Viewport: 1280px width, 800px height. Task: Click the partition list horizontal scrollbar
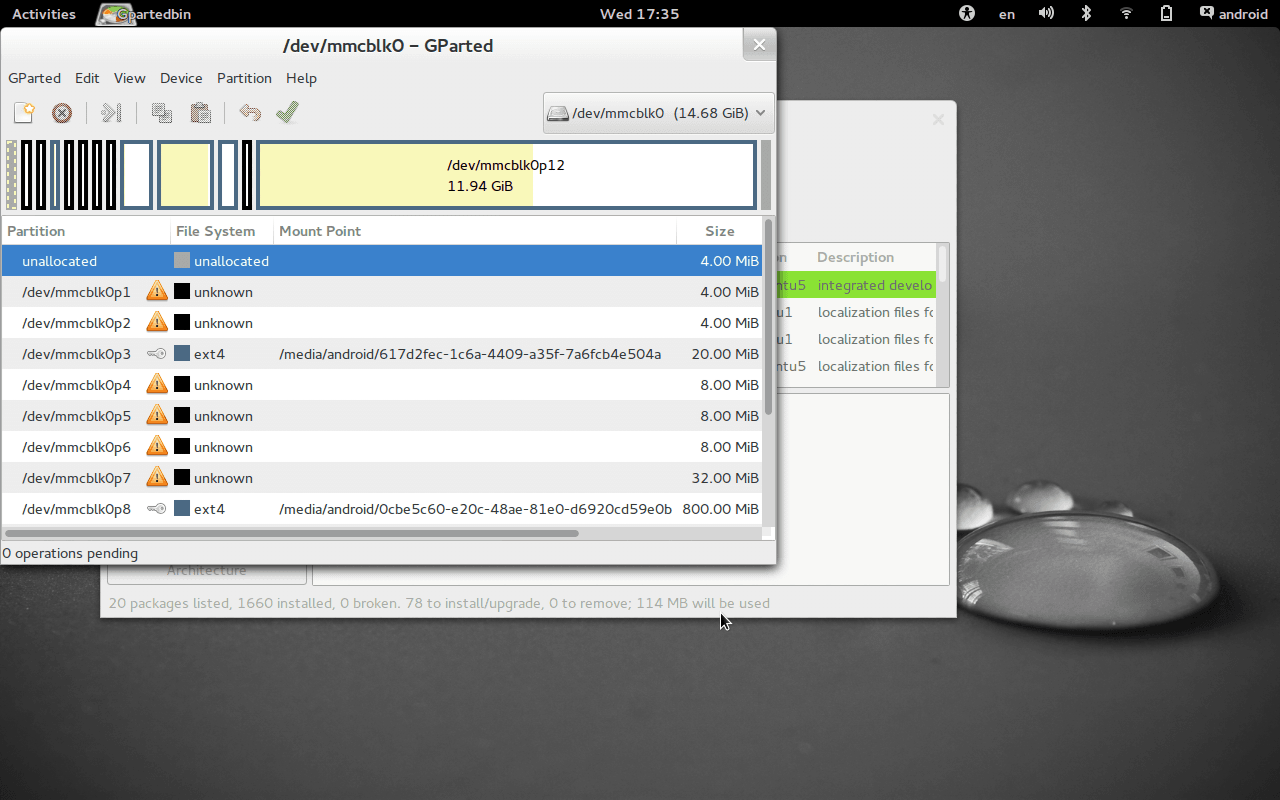tap(291, 533)
